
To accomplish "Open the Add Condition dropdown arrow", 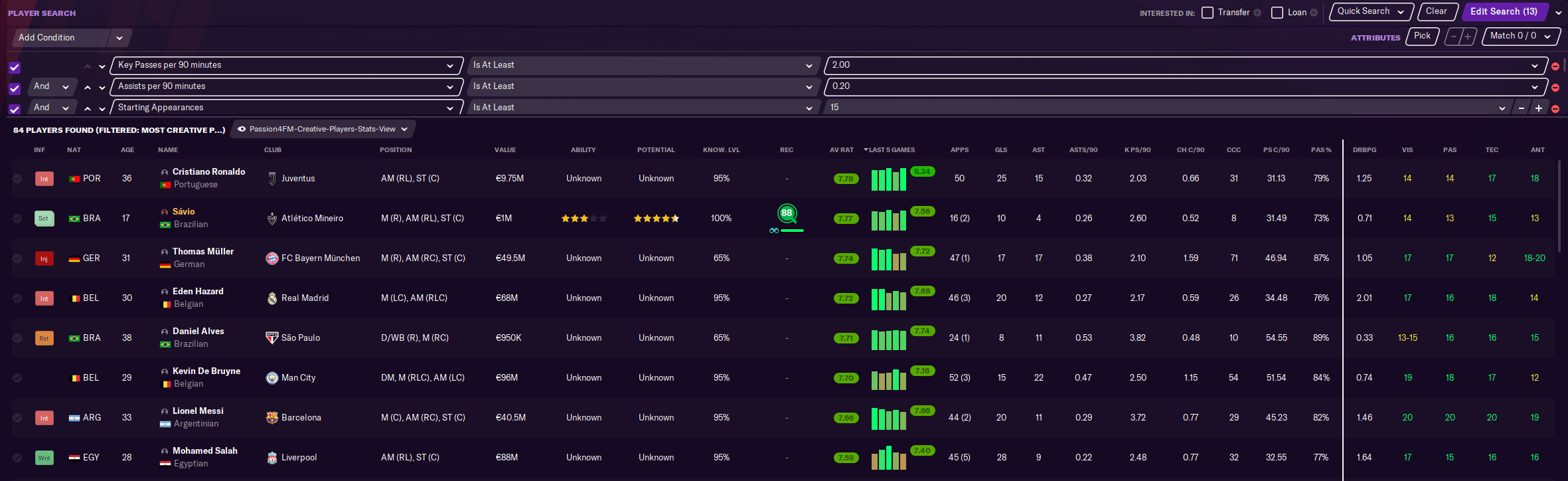I will (119, 38).
